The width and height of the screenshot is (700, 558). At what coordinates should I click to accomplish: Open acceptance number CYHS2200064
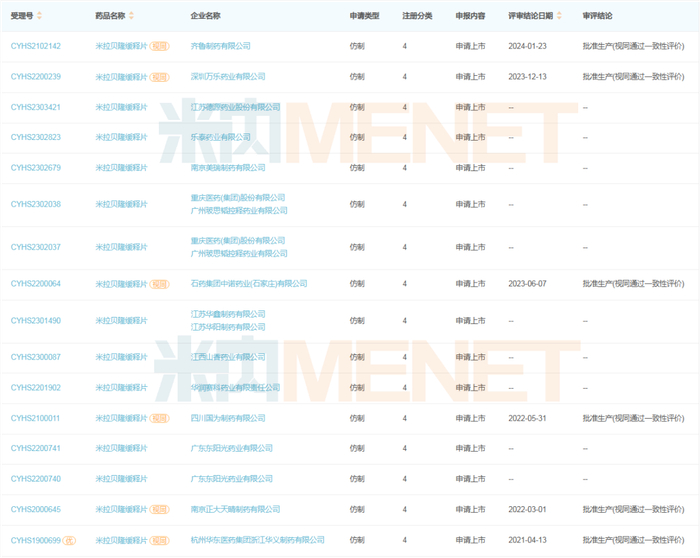click(36, 283)
